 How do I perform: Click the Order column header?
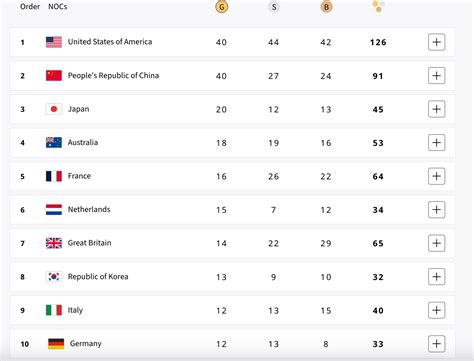30,6
